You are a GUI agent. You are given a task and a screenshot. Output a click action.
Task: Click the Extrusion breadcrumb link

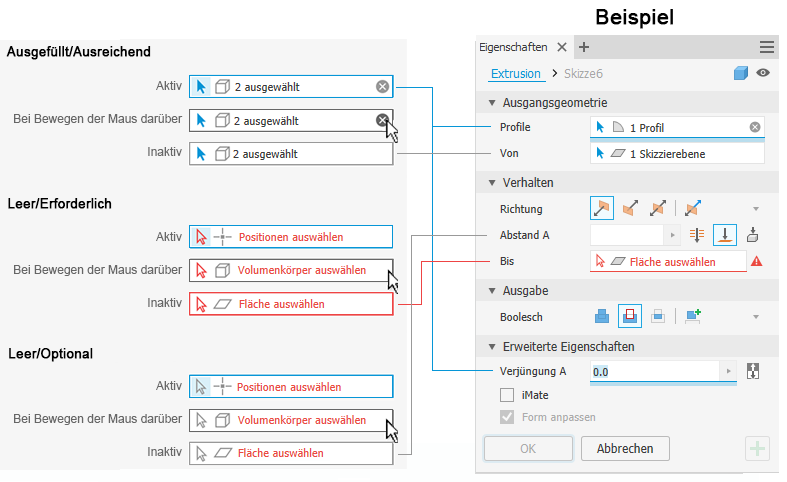(515, 74)
